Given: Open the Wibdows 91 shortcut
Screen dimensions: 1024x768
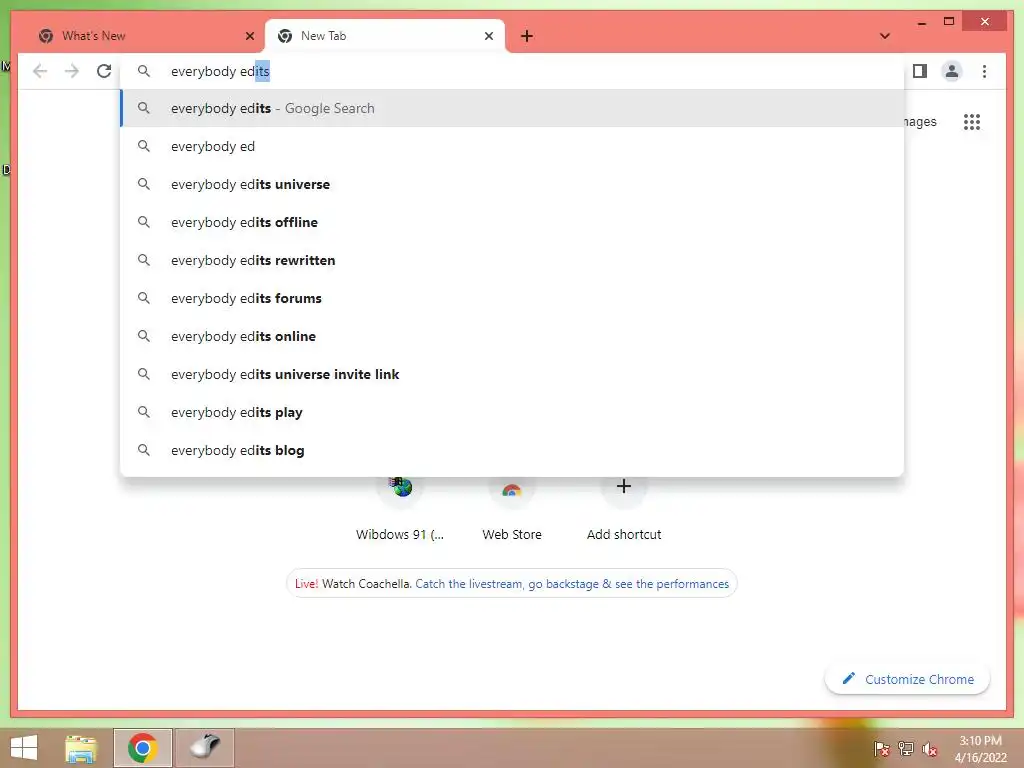Looking at the screenshot, I should tap(400, 509).
